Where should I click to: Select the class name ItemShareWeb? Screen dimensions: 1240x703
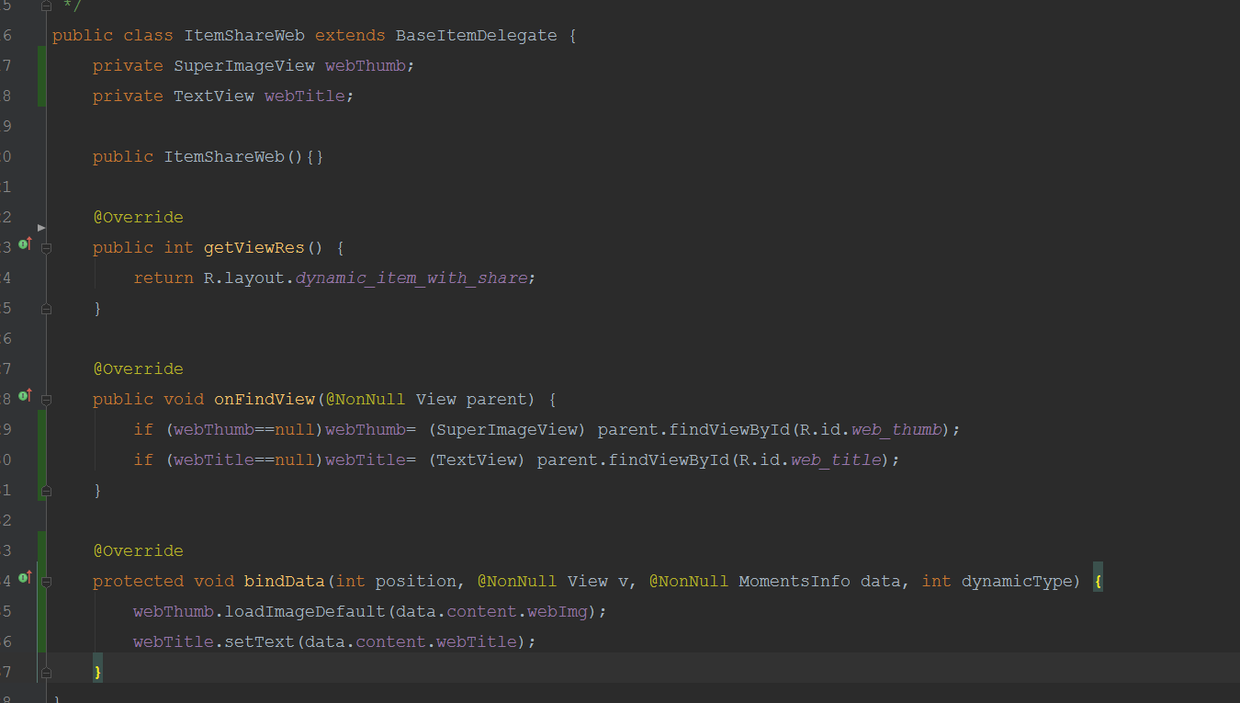[x=244, y=35]
